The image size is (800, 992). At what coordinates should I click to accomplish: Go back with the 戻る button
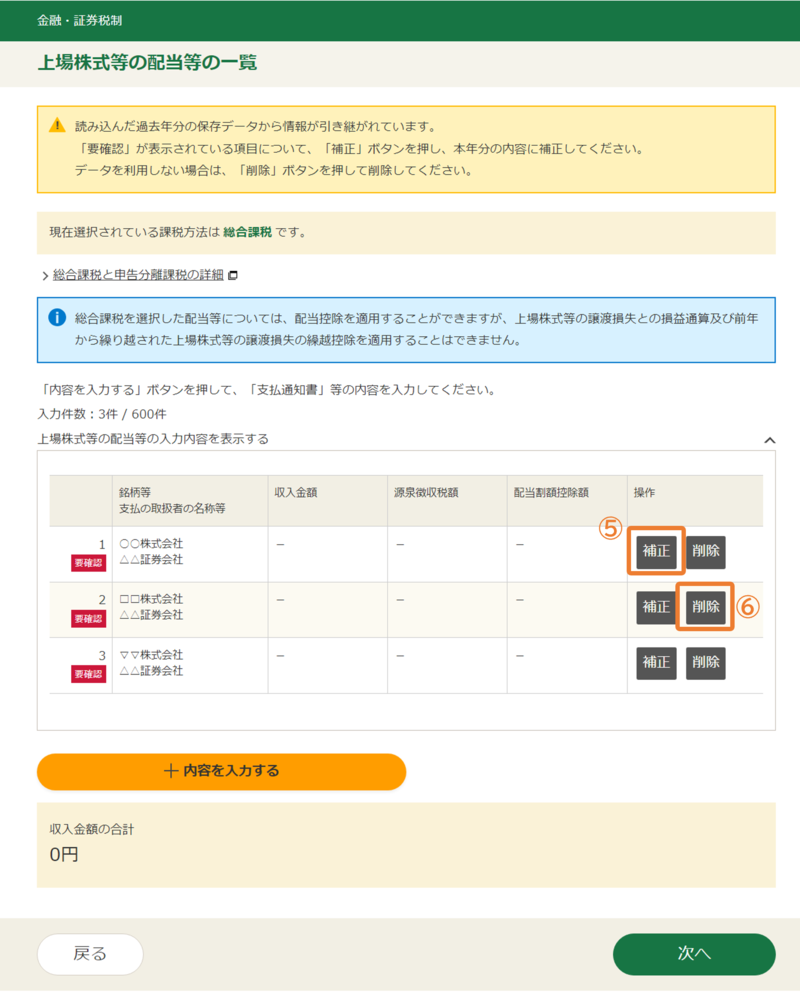point(90,954)
